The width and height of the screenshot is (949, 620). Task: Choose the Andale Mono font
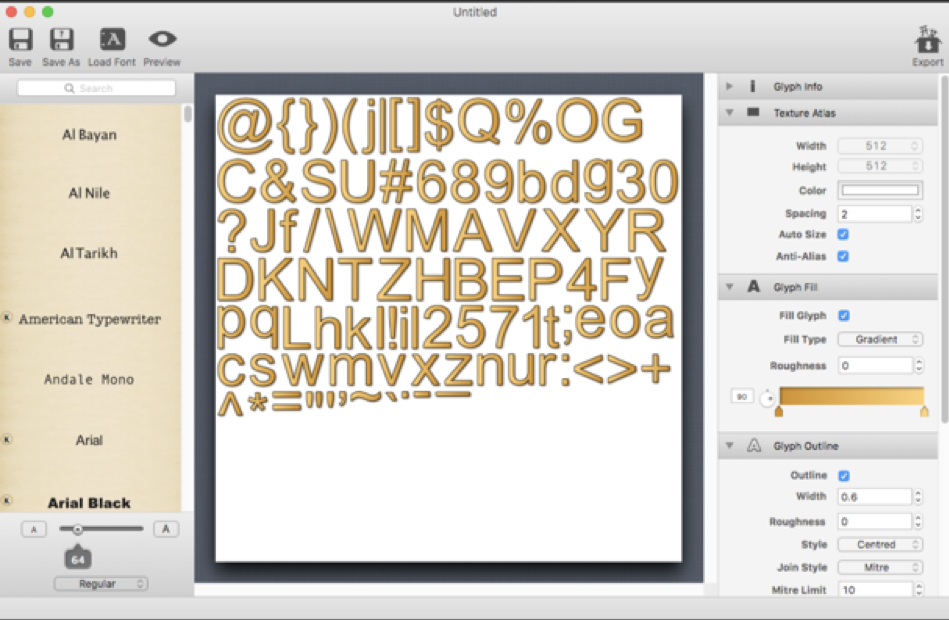click(89, 380)
